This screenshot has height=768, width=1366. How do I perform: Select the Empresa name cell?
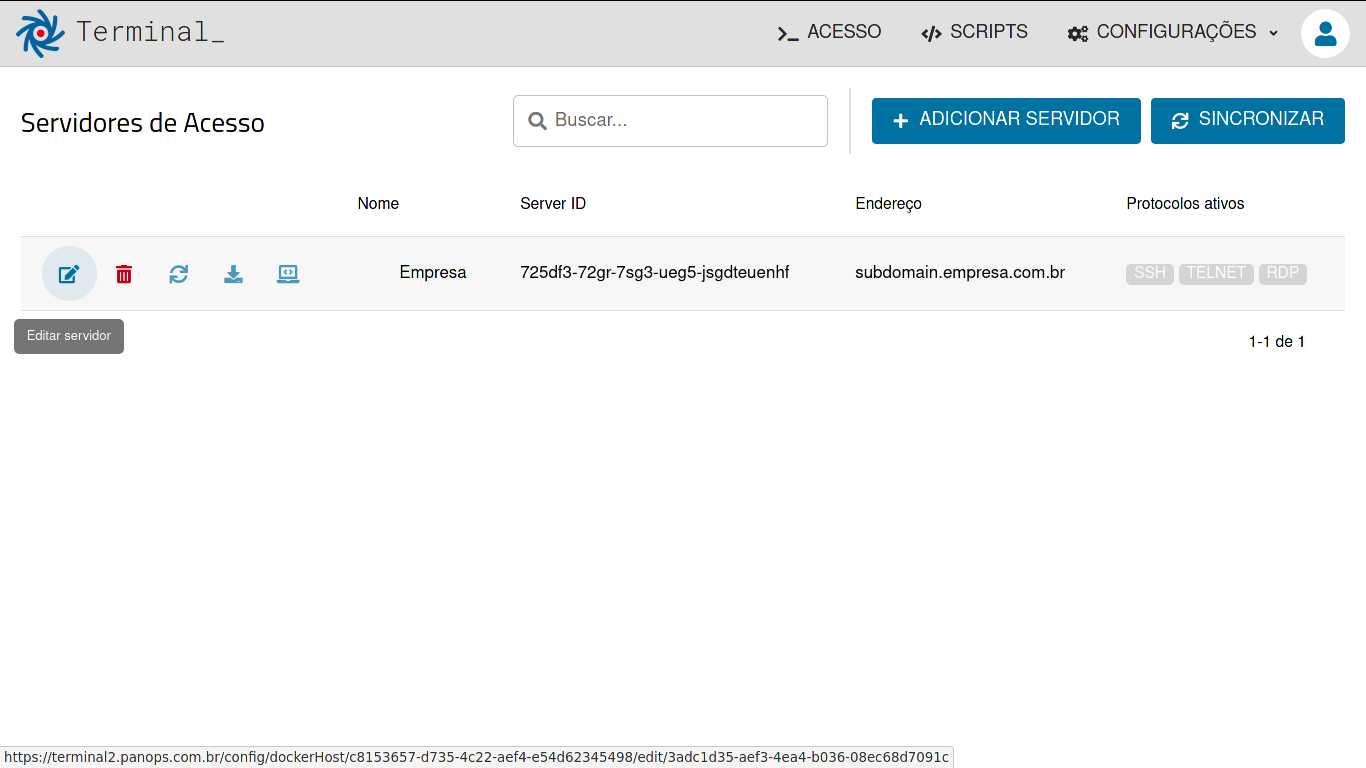click(x=433, y=272)
